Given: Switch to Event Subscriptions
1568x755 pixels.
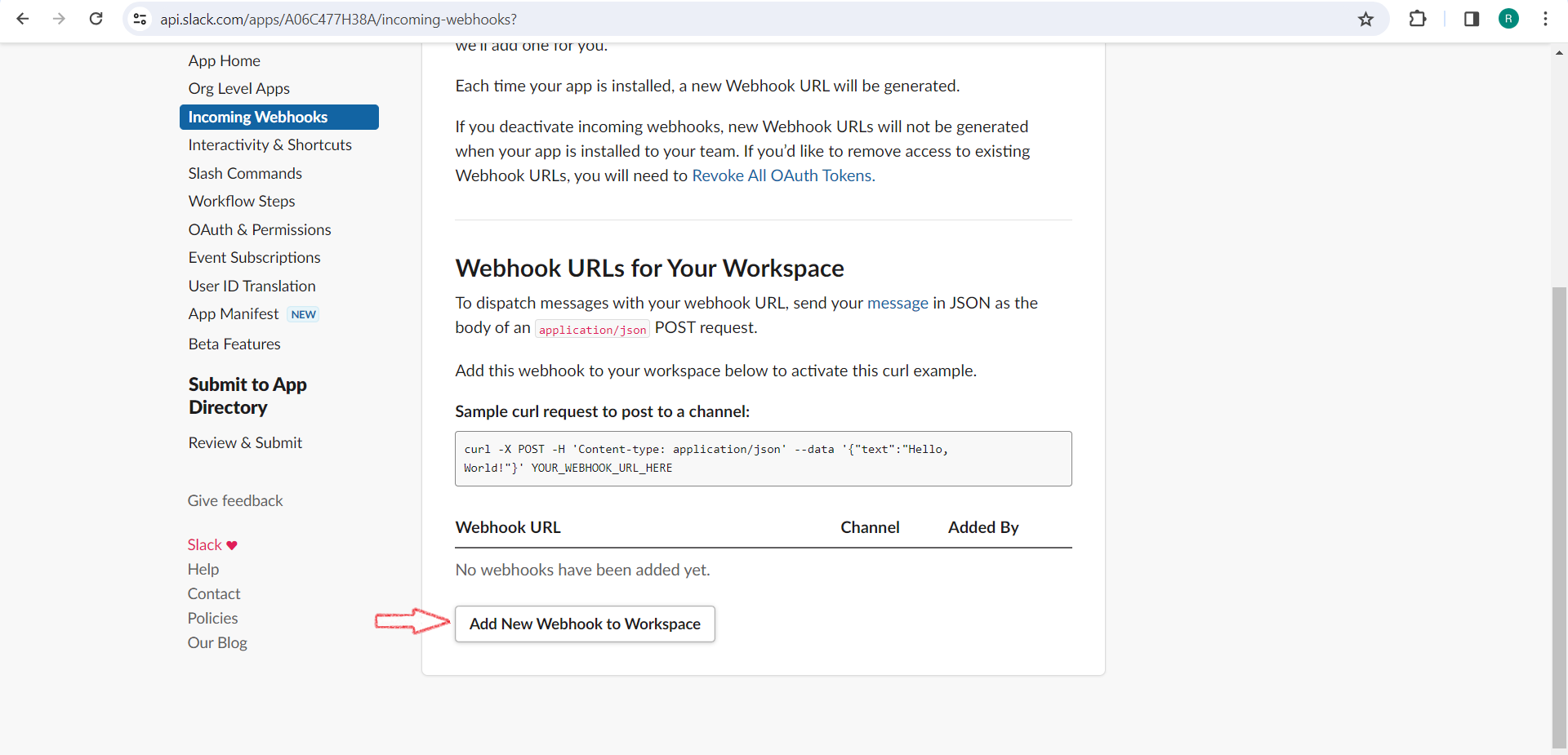Looking at the screenshot, I should [254, 257].
